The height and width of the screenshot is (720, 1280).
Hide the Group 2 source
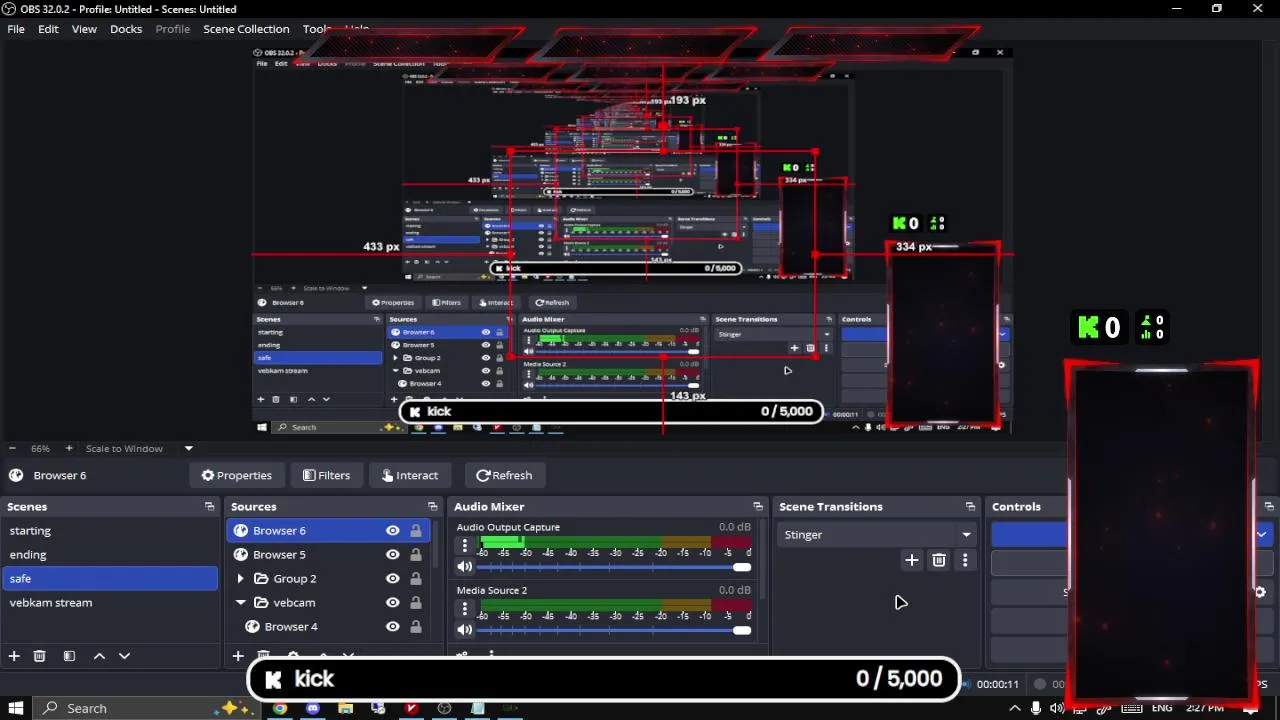(x=393, y=579)
